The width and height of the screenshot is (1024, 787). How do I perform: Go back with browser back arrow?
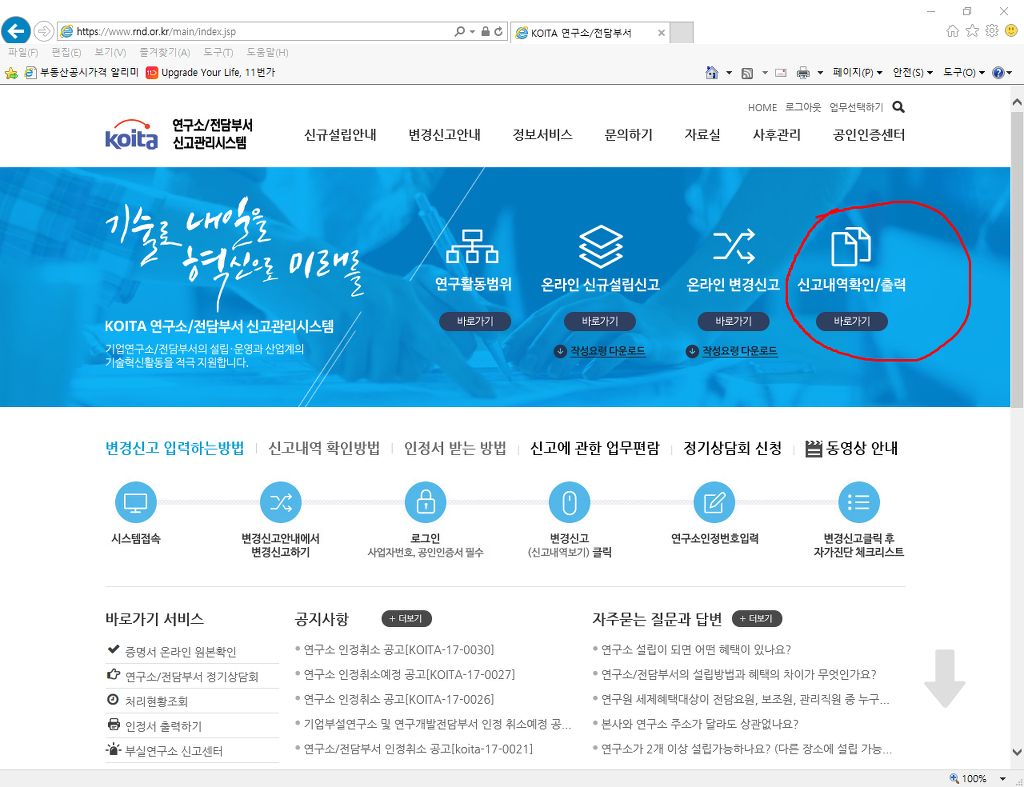16,30
